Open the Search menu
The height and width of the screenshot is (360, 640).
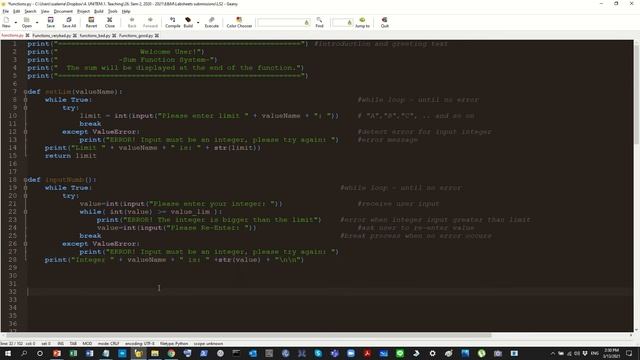click(30, 11)
